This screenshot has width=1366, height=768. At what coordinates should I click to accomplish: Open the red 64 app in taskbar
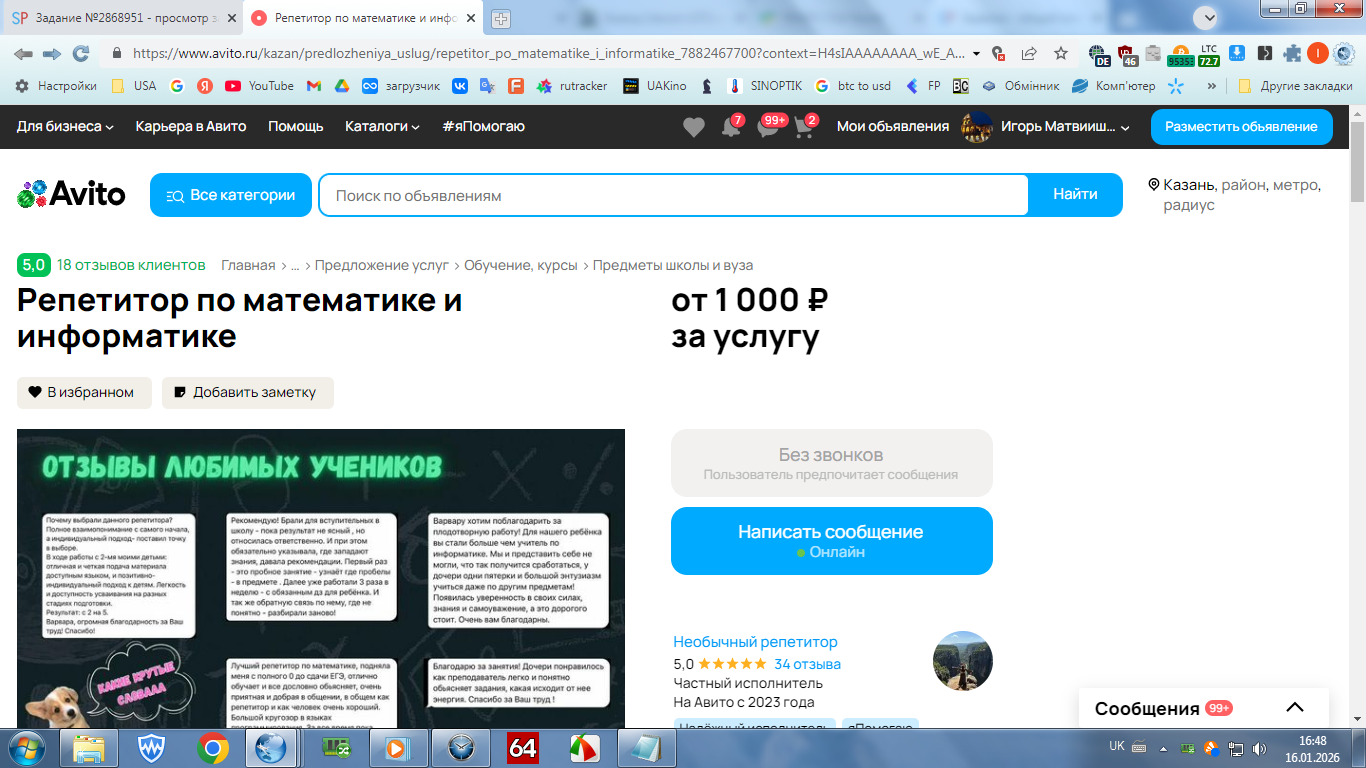point(523,747)
